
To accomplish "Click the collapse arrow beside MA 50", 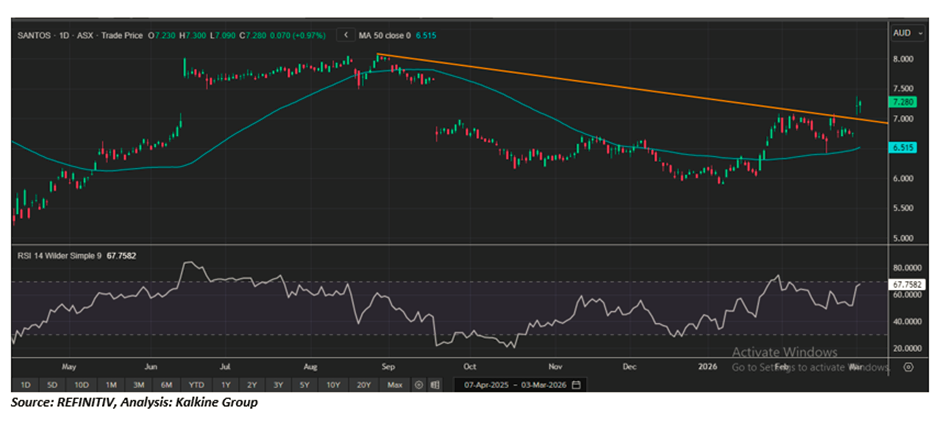I will coord(346,35).
